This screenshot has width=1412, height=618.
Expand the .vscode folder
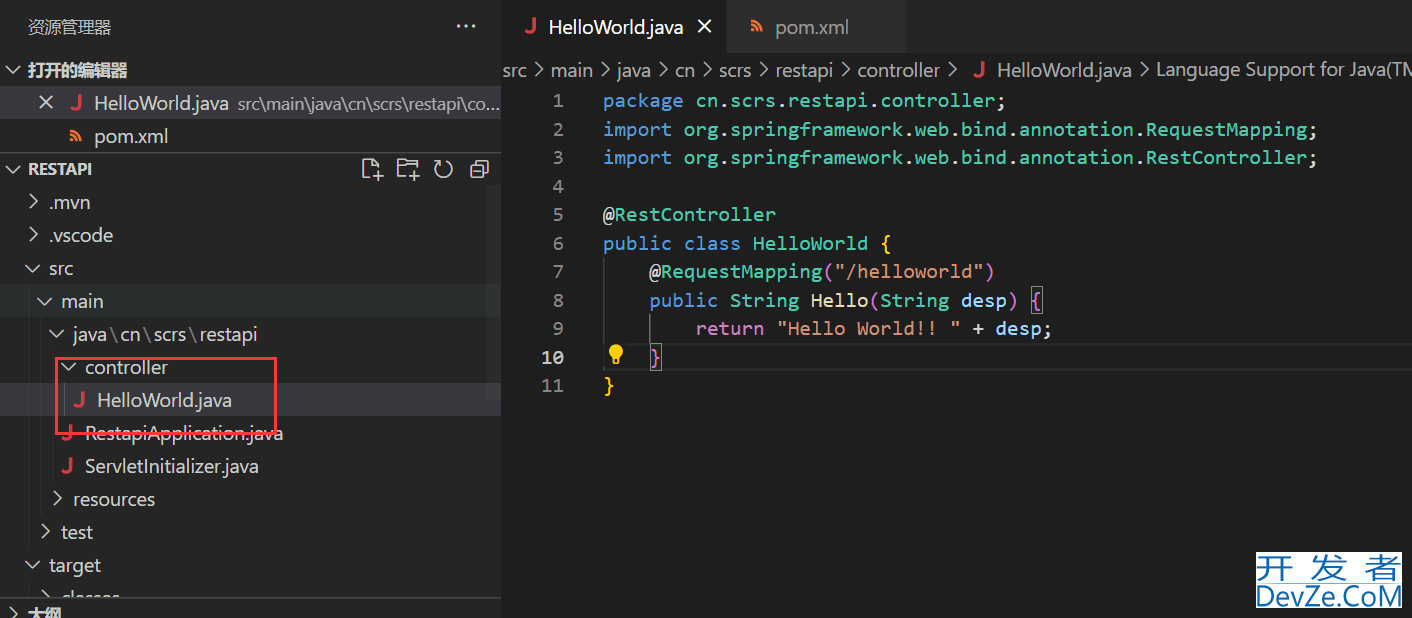pyautogui.click(x=33, y=235)
